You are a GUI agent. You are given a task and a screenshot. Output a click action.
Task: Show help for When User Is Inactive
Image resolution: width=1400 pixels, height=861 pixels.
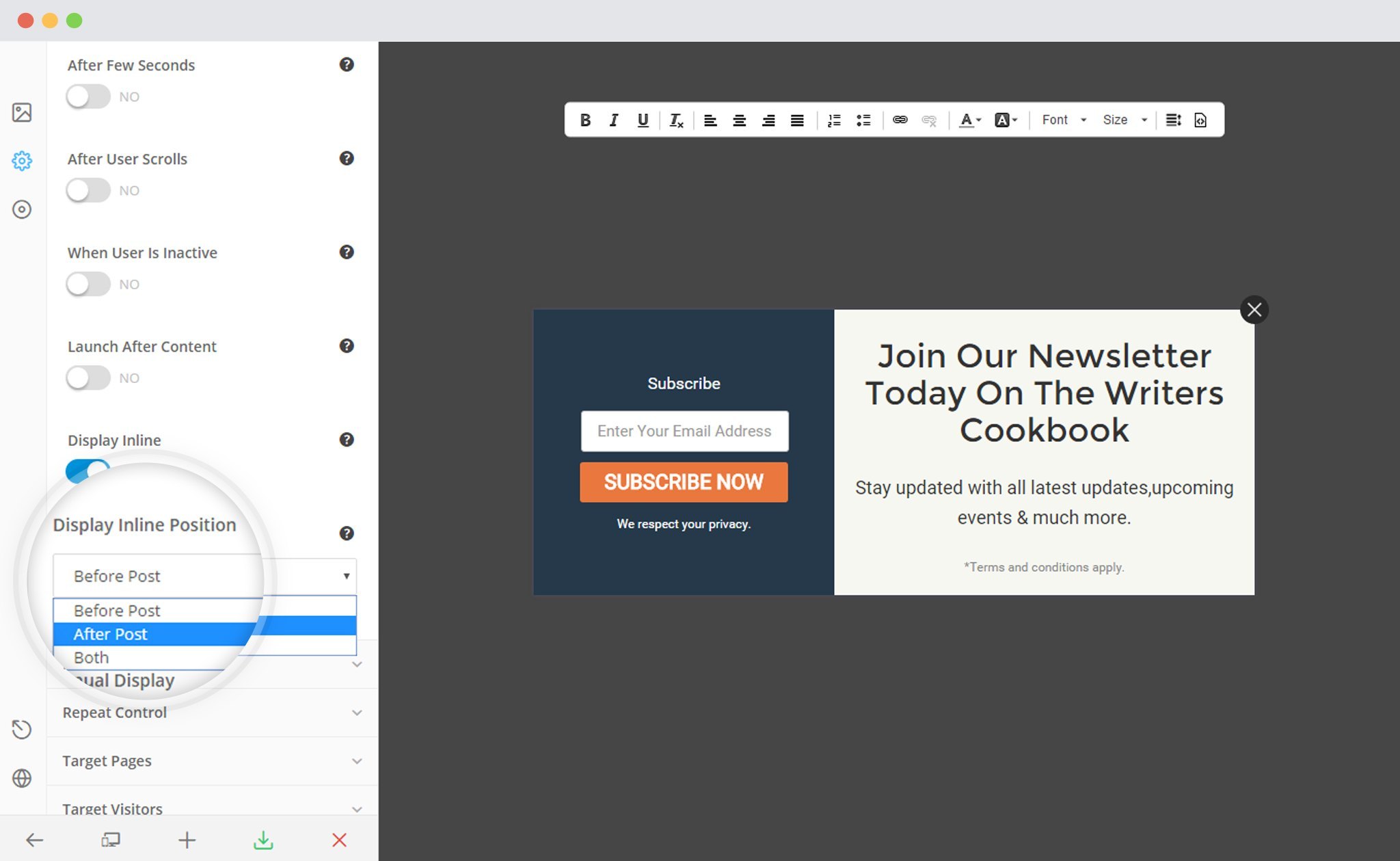(347, 252)
